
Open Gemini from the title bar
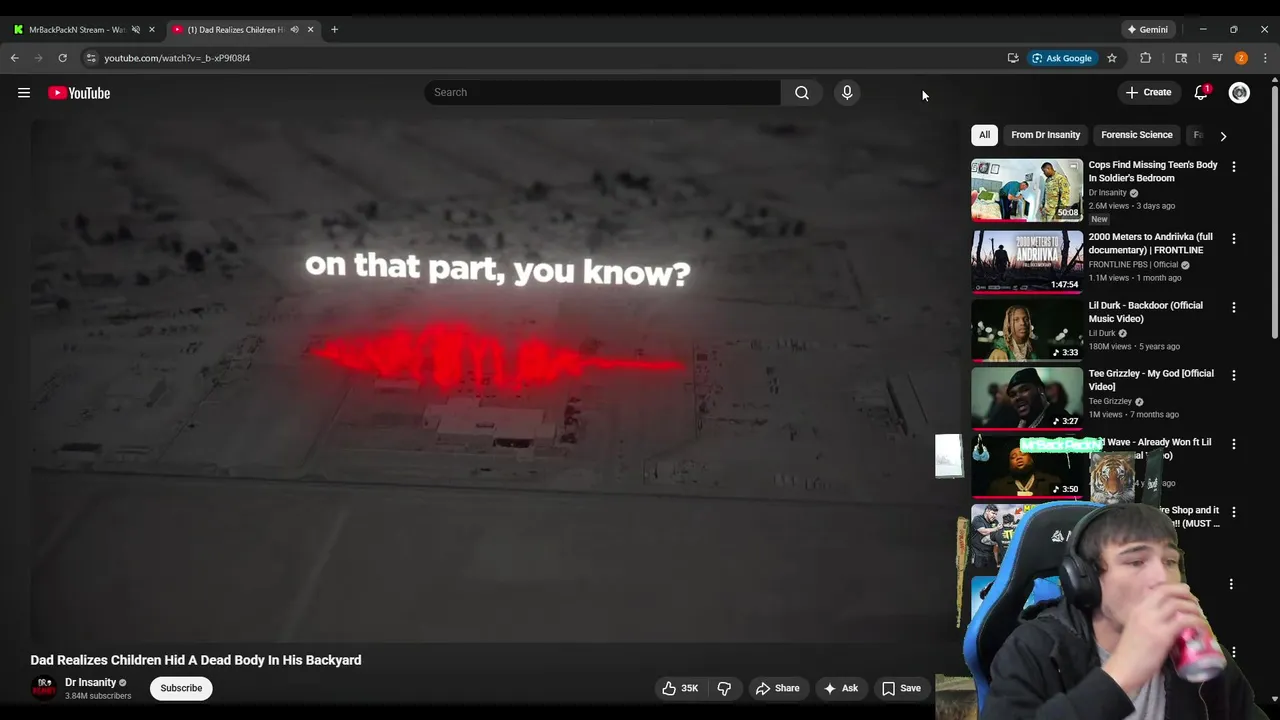(1147, 30)
